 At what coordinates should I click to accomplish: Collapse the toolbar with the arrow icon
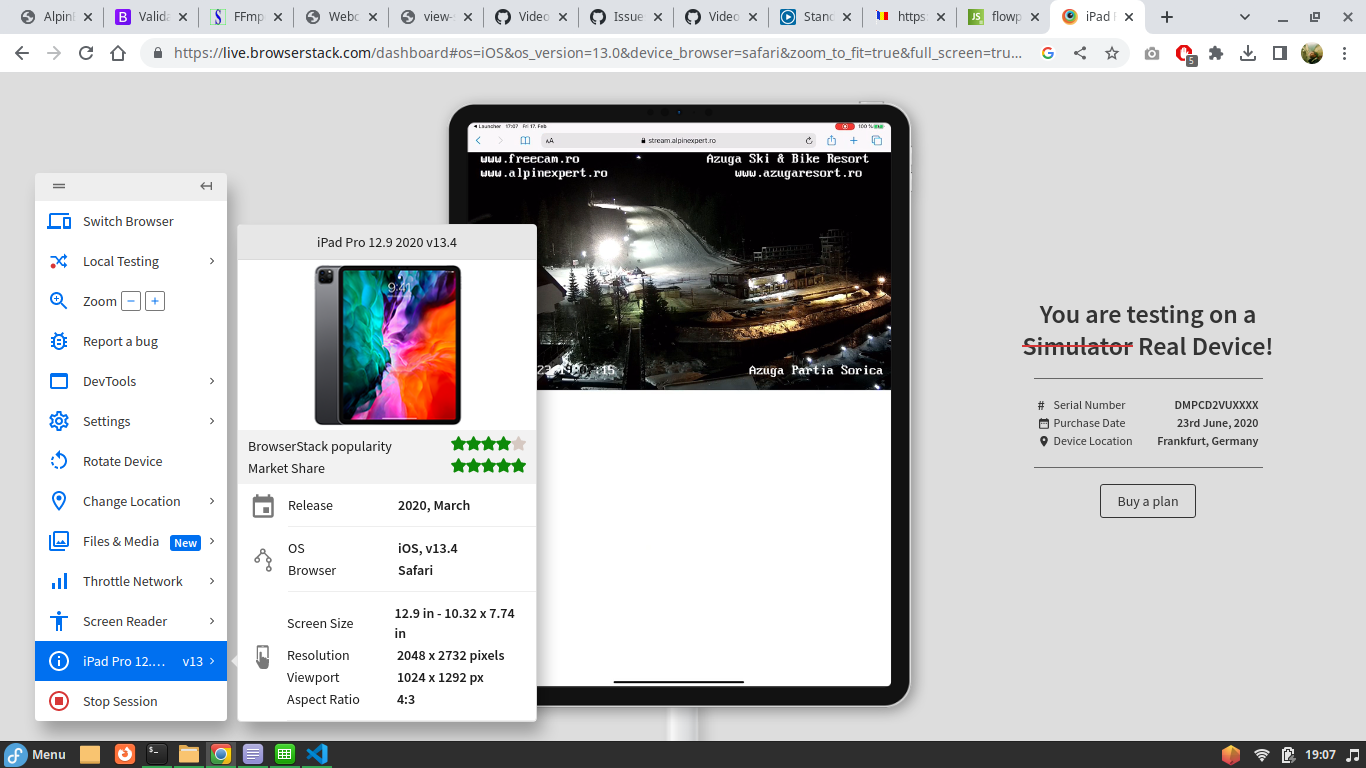coord(206,186)
